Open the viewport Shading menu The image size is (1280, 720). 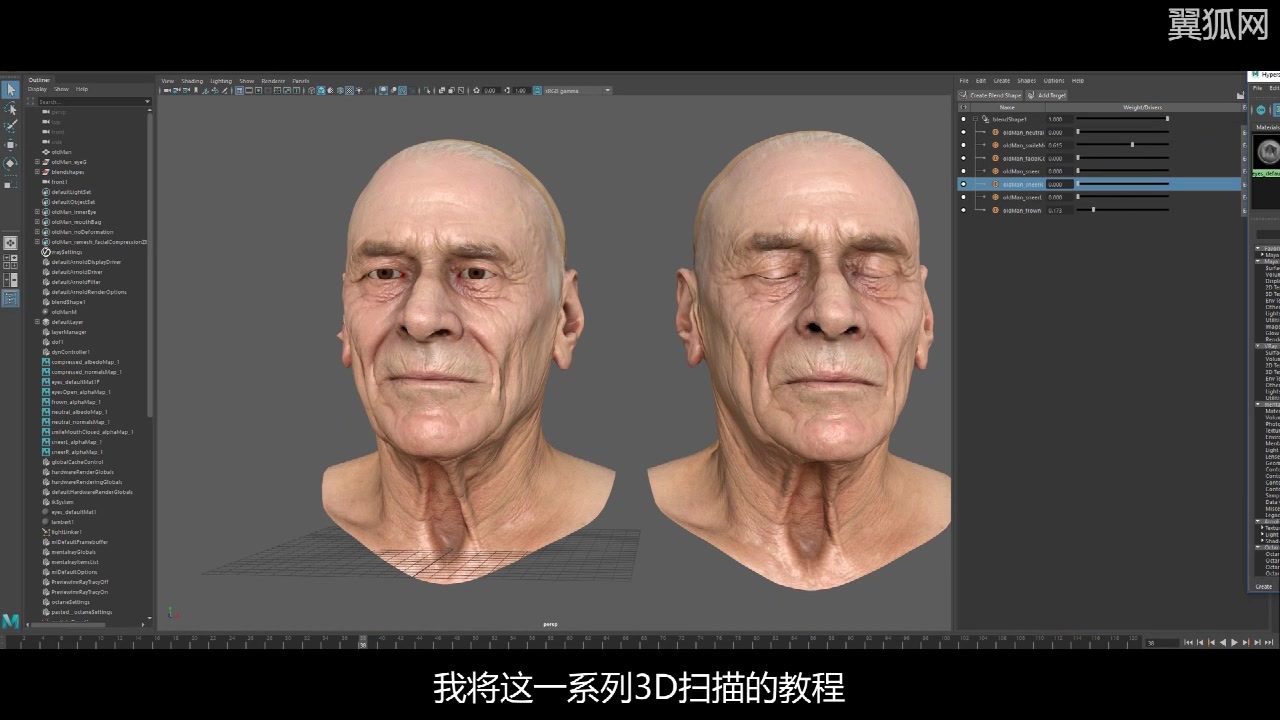[192, 81]
